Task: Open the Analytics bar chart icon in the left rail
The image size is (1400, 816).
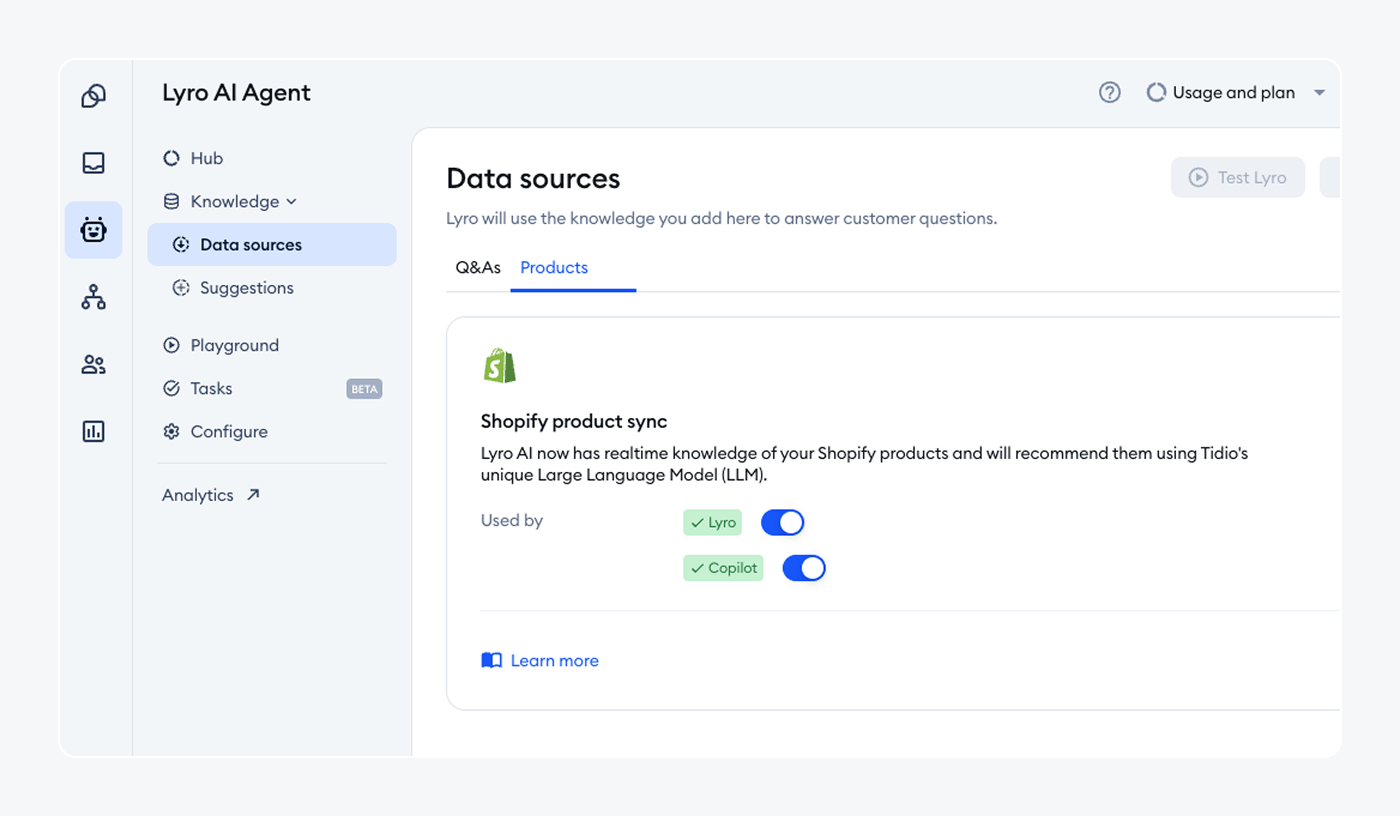Action: [x=93, y=431]
